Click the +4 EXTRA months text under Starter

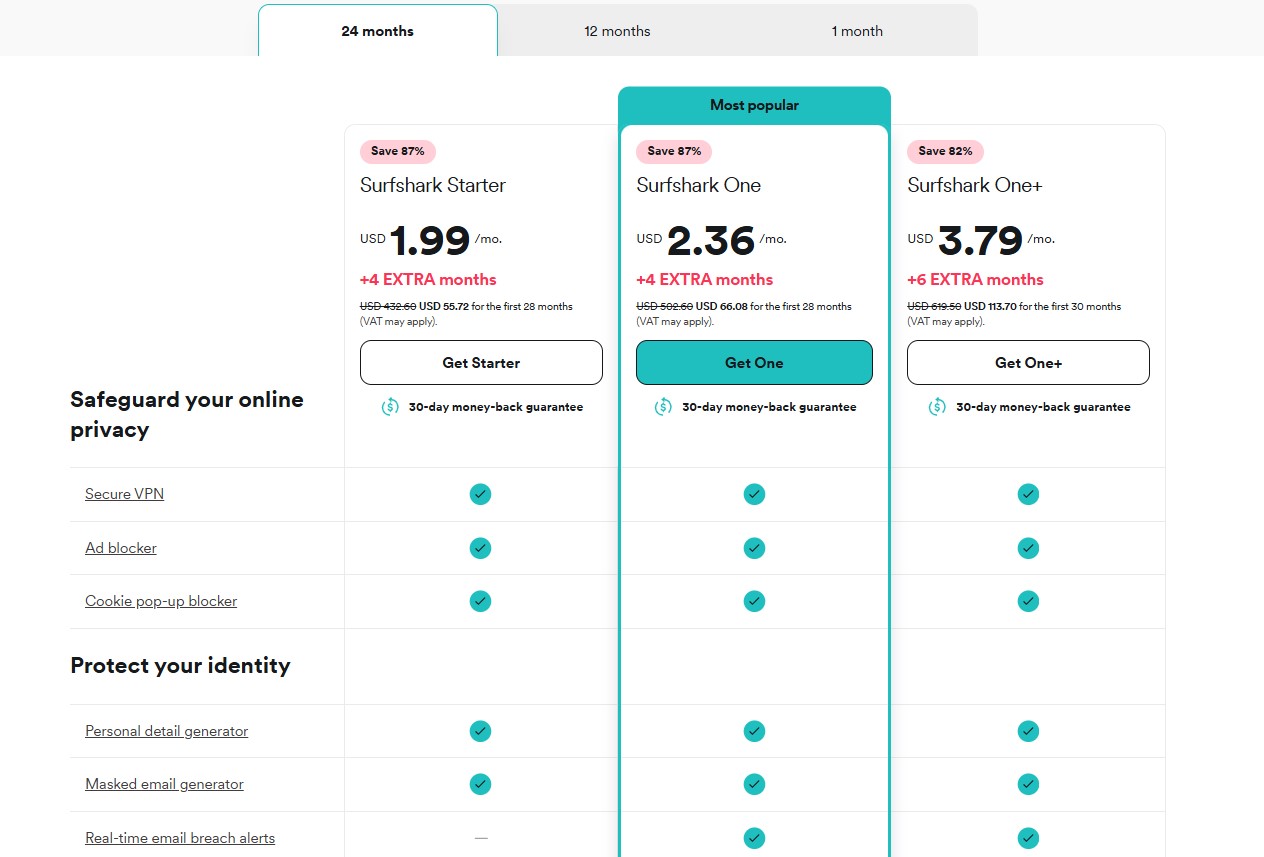(428, 280)
